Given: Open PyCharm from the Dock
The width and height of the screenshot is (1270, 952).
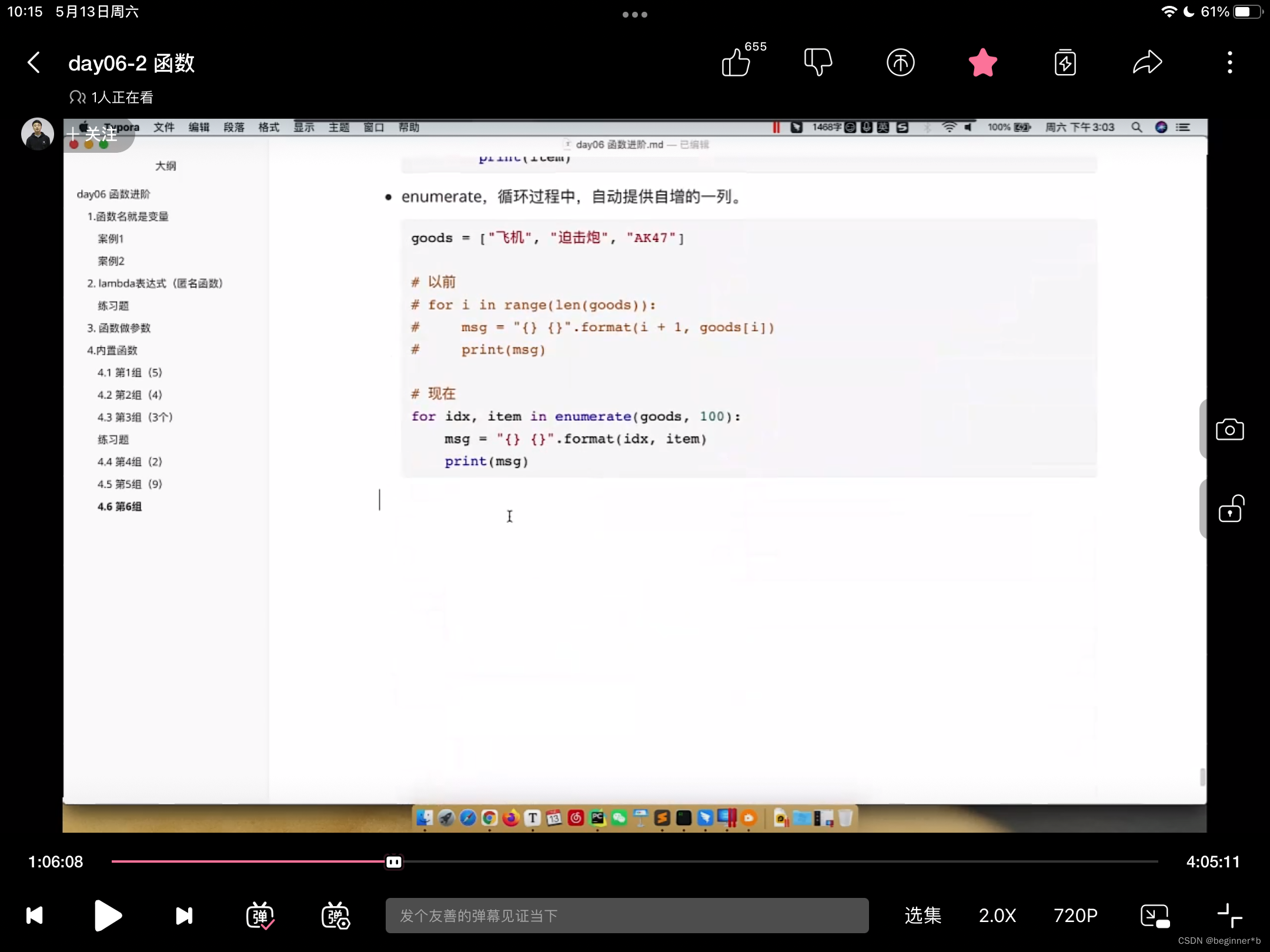Looking at the screenshot, I should pyautogui.click(x=597, y=817).
